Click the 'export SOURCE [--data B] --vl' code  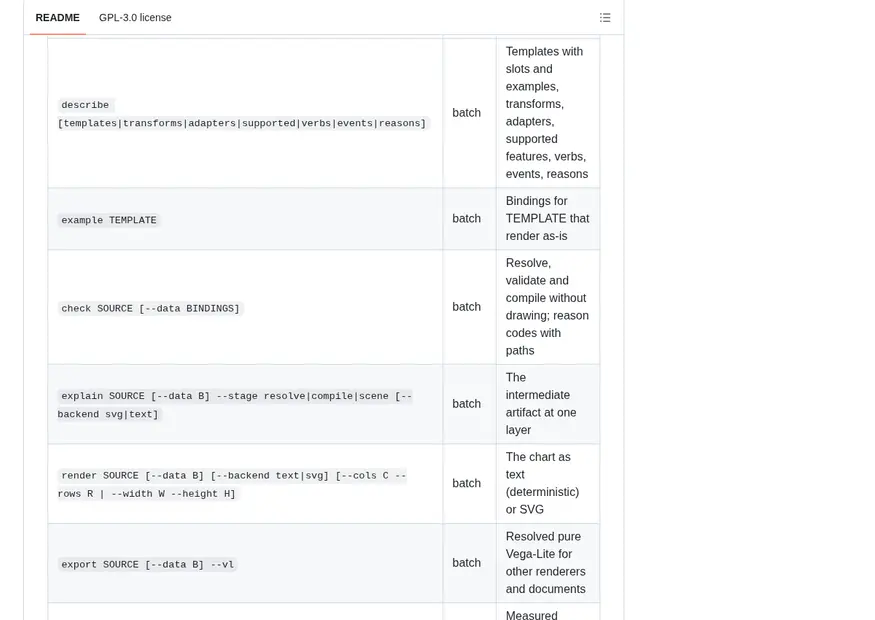(x=147, y=564)
